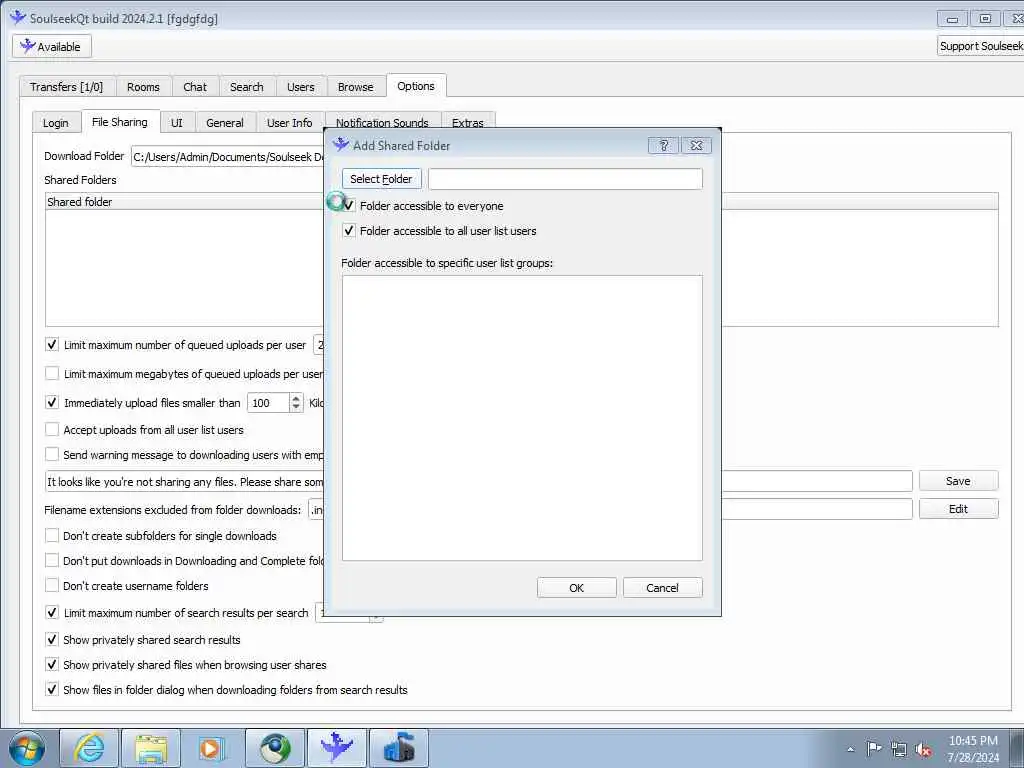Toggle Folder accessible to everyone checkbox

pyautogui.click(x=349, y=206)
